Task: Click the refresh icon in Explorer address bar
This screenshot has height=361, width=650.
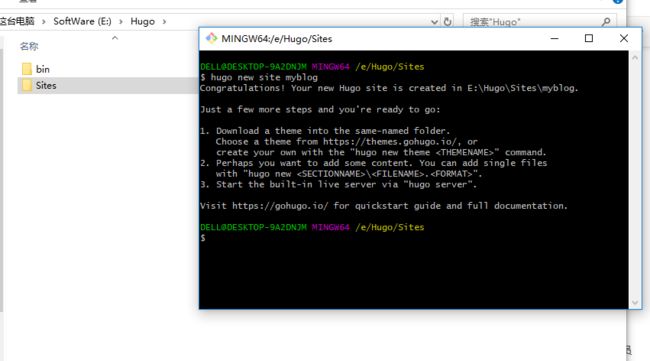Action: point(448,22)
